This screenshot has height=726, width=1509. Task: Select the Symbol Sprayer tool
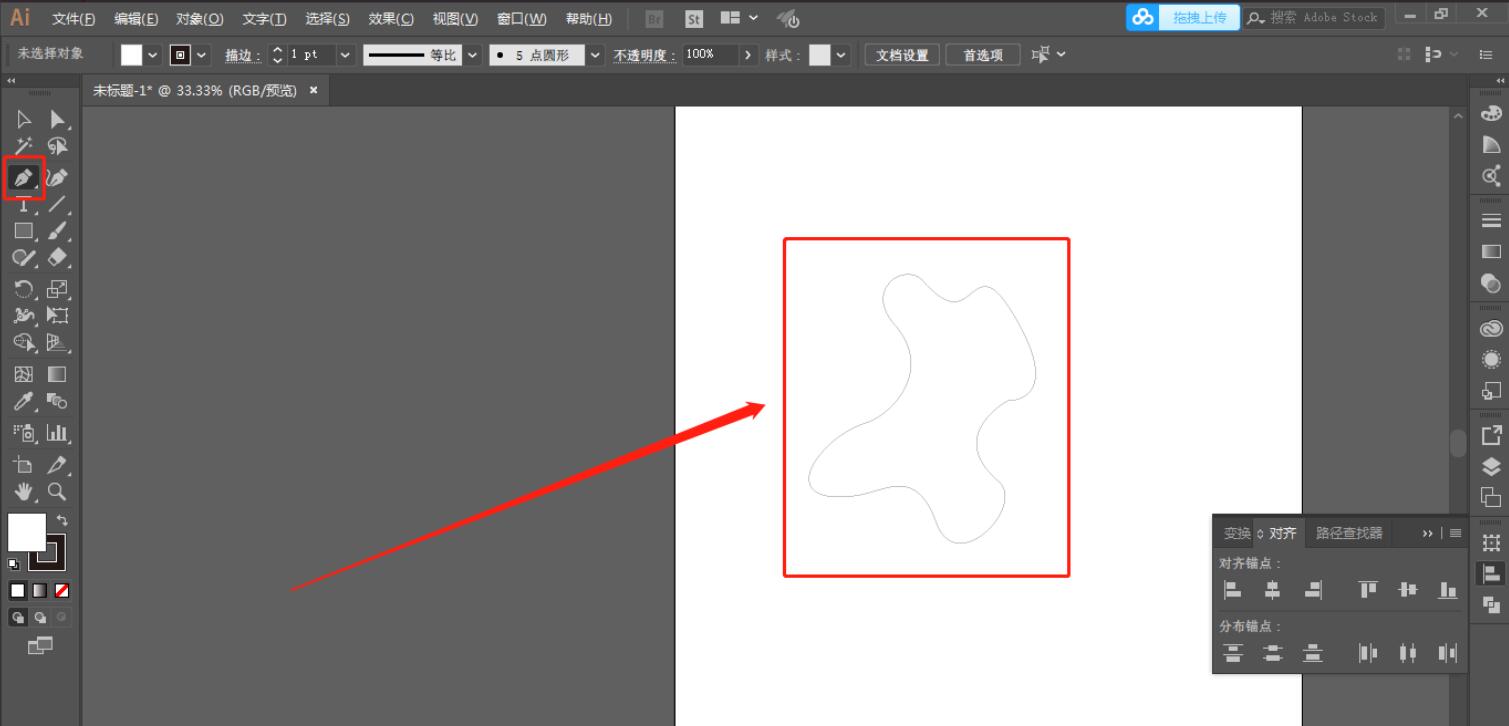[24, 433]
